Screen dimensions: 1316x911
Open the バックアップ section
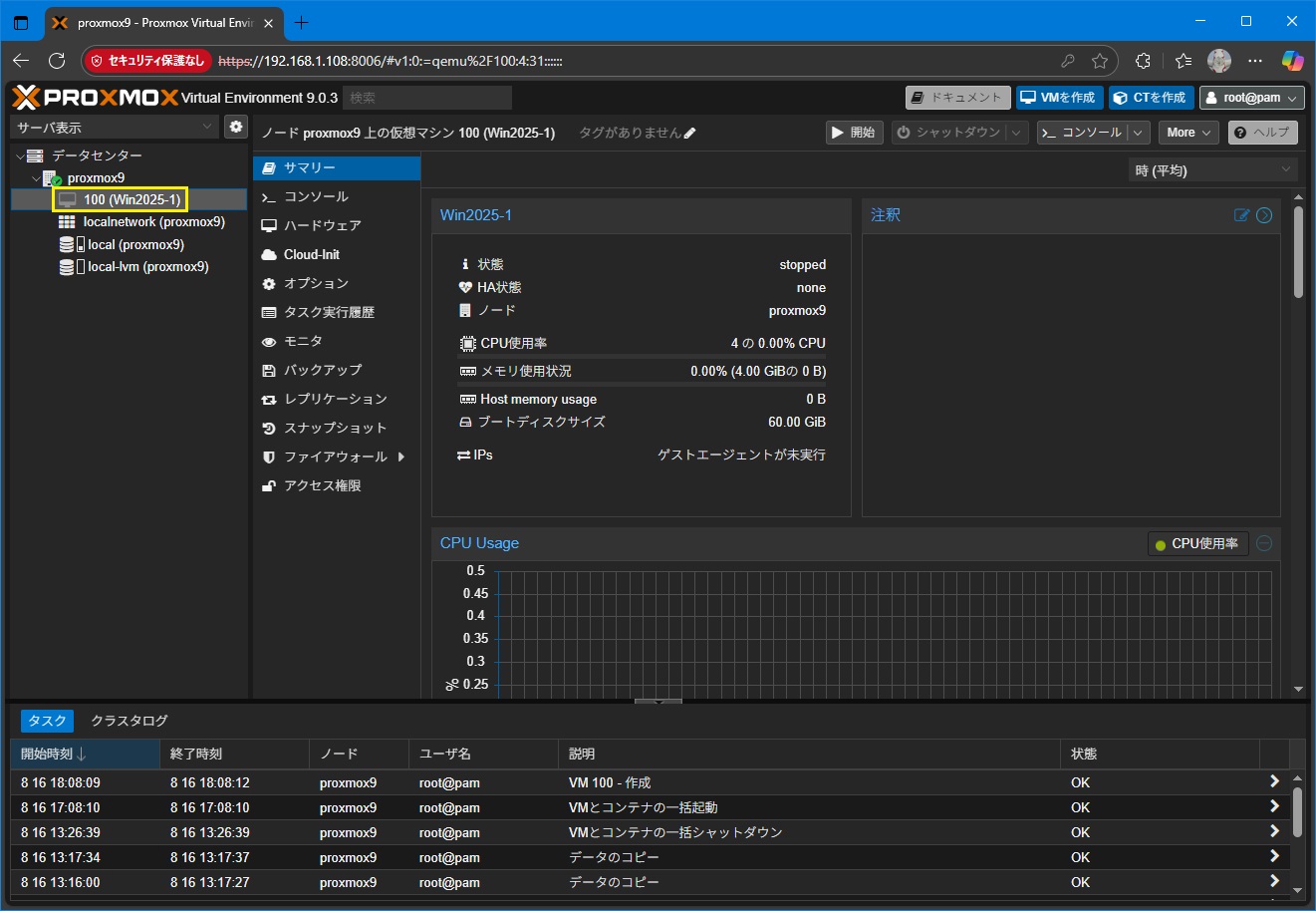(337, 370)
